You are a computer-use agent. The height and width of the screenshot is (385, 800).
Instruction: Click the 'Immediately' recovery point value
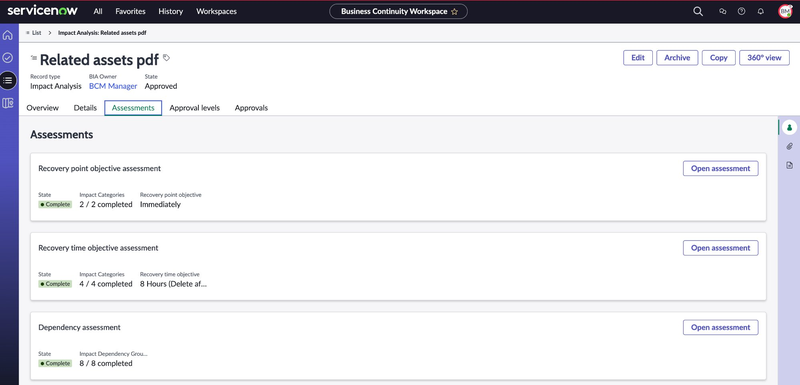click(160, 204)
